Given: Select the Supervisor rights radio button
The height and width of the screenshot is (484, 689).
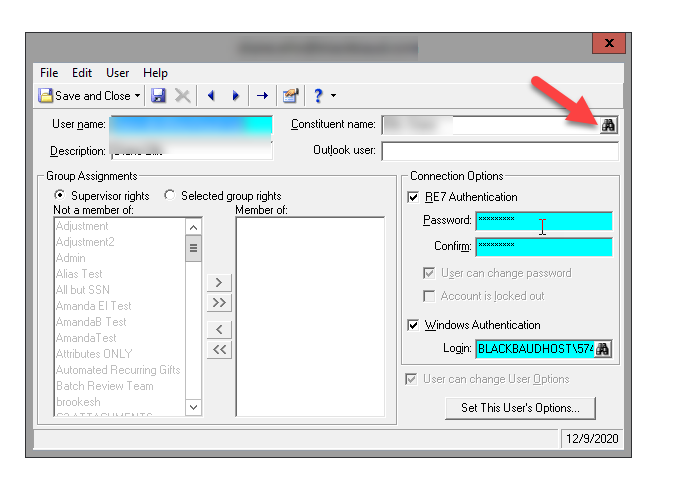Looking at the screenshot, I should tap(59, 195).
